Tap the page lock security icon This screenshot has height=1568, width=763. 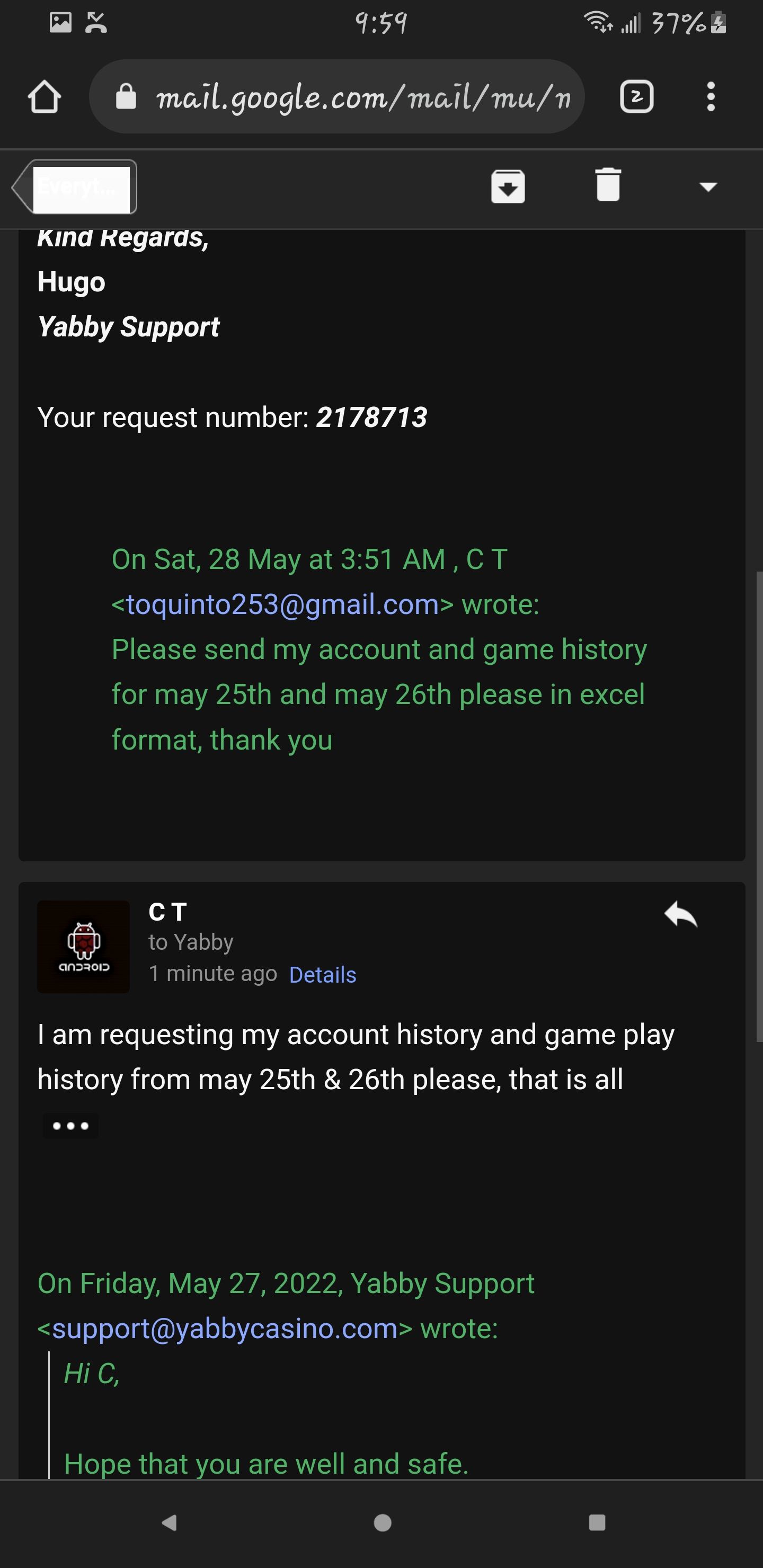[x=126, y=97]
